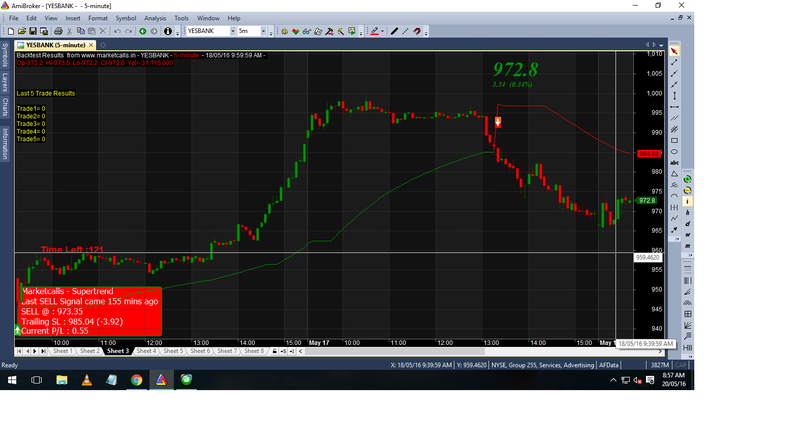Click the red magnet snap icon
Image resolution: width=800 pixels, height=447 pixels.
point(417,31)
